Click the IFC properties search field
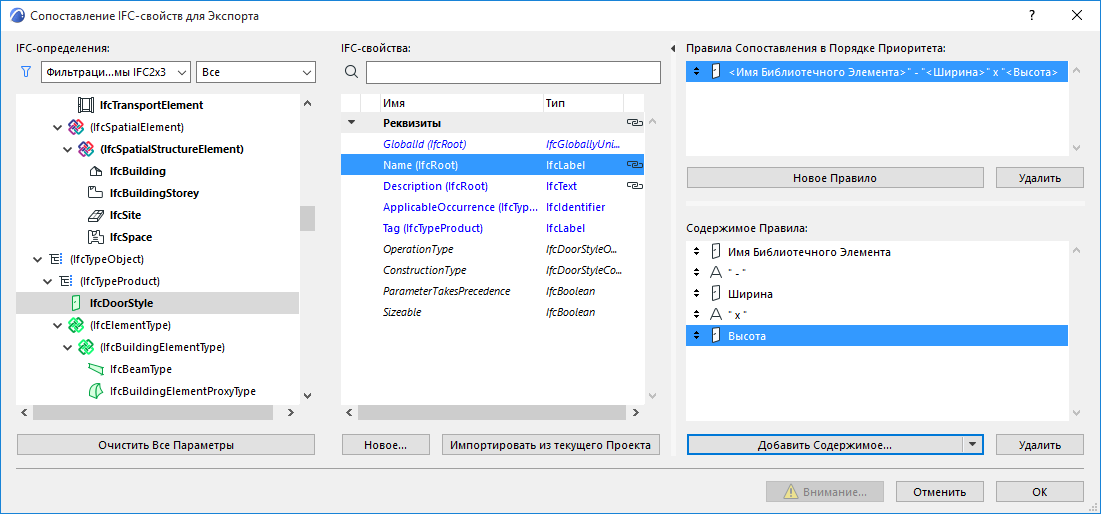The width and height of the screenshot is (1101, 514). 512,72
